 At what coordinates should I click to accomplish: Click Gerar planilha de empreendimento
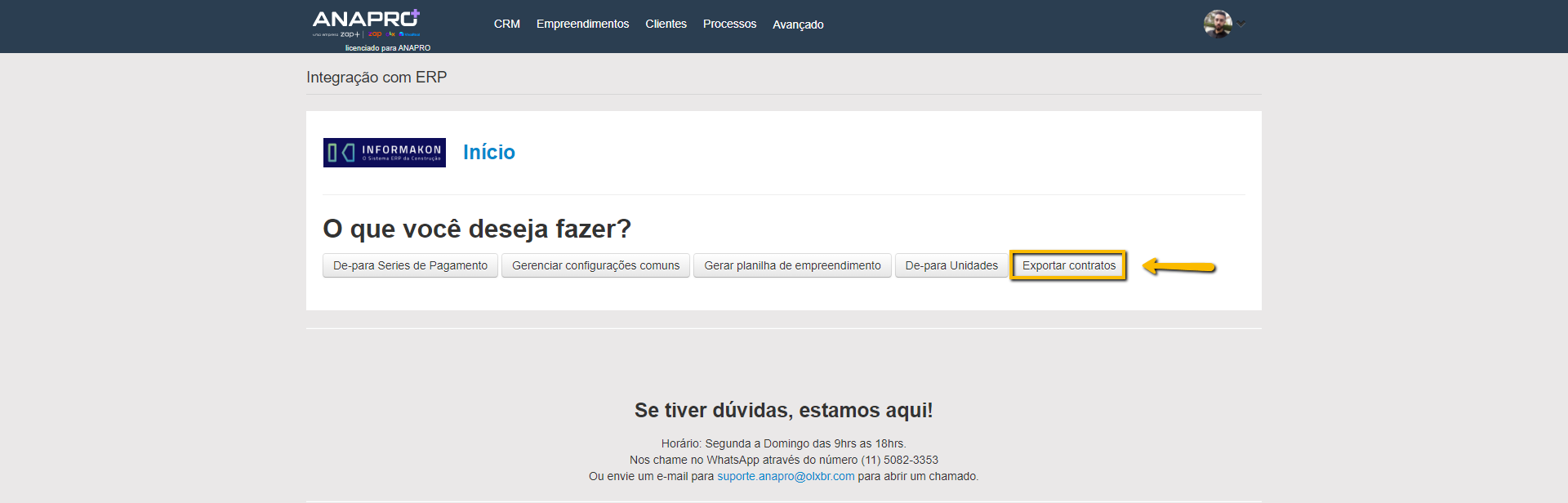[792, 265]
